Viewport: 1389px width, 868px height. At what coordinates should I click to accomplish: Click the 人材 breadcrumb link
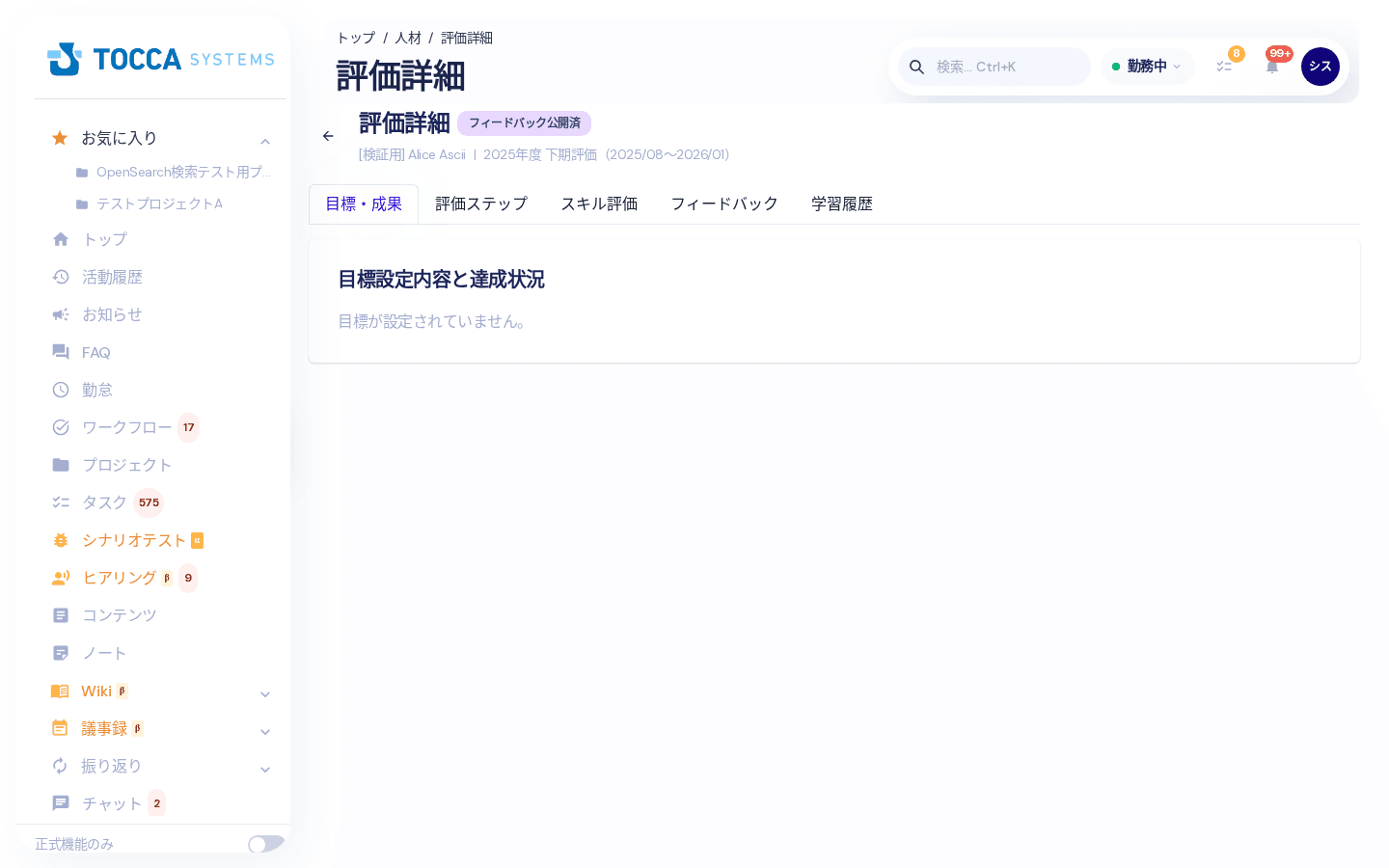(x=408, y=38)
